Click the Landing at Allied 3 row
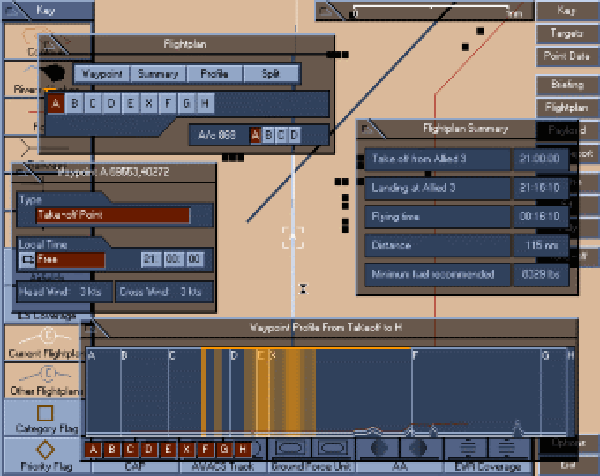Viewport: 600px width, 476px height. 466,188
